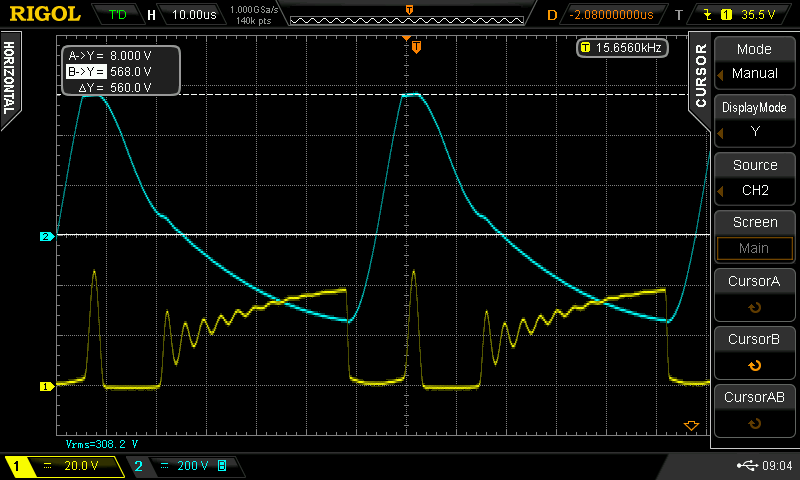
Task: Click the CursorAB rotary knob icon
Action: [x=754, y=424]
